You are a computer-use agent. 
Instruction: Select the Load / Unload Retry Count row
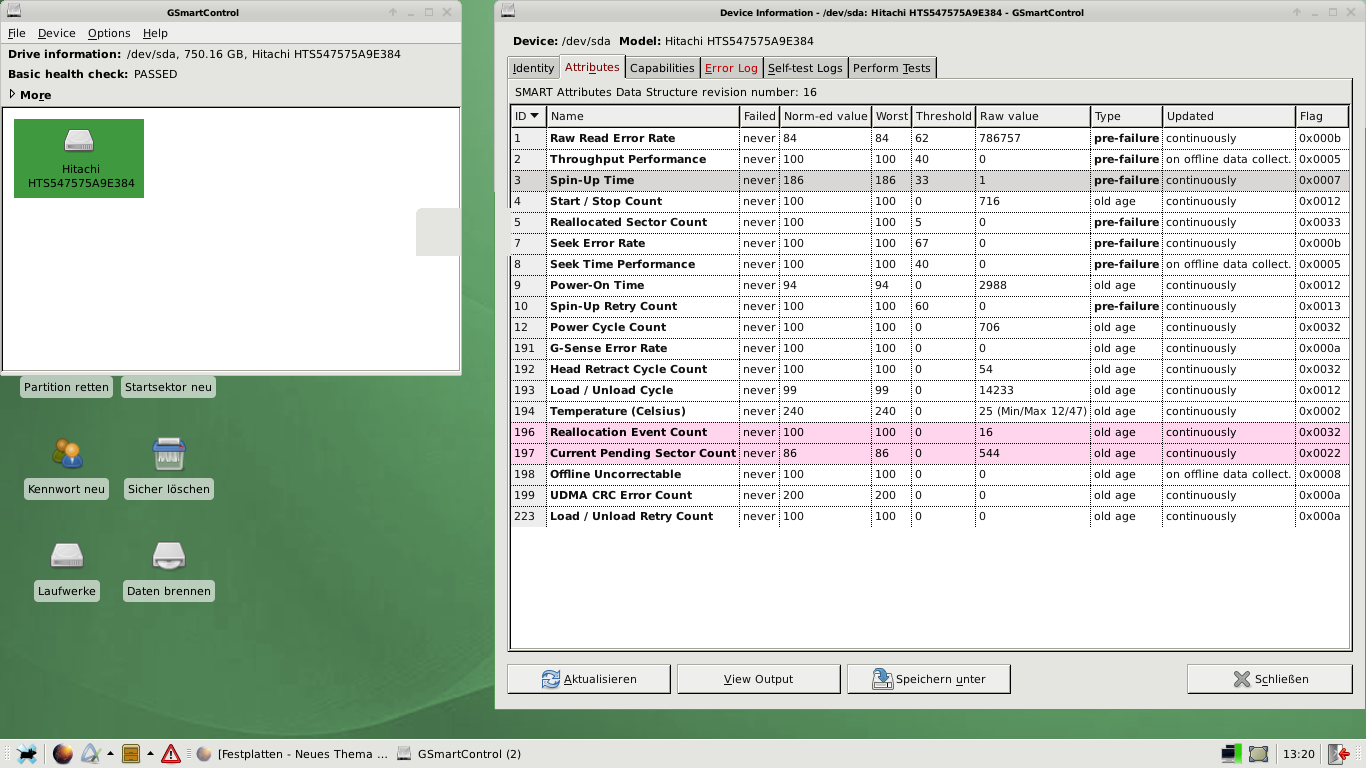click(929, 516)
